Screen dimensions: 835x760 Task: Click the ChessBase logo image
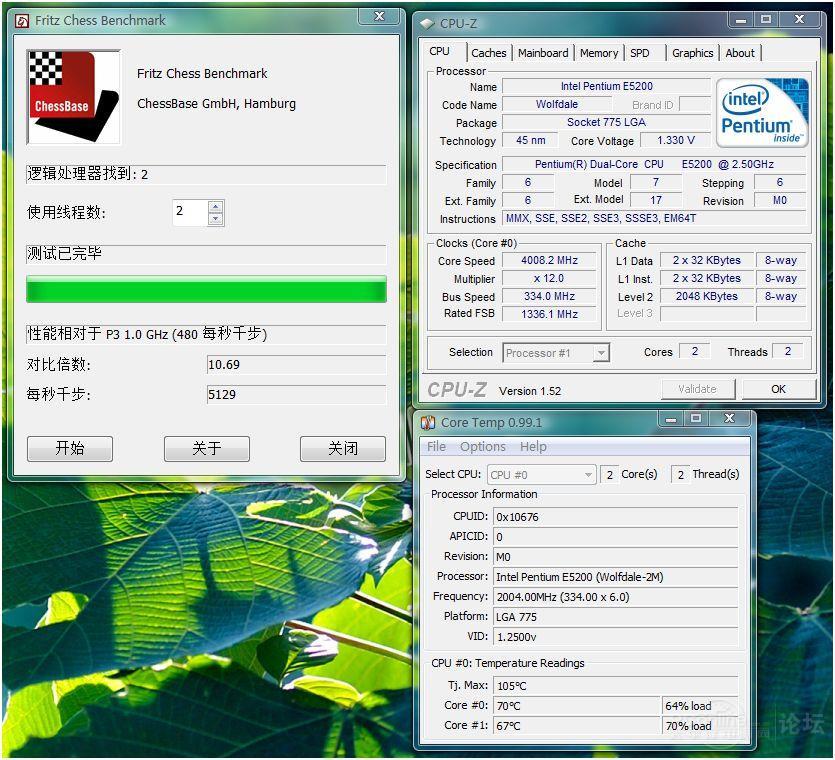pyautogui.click(x=73, y=97)
